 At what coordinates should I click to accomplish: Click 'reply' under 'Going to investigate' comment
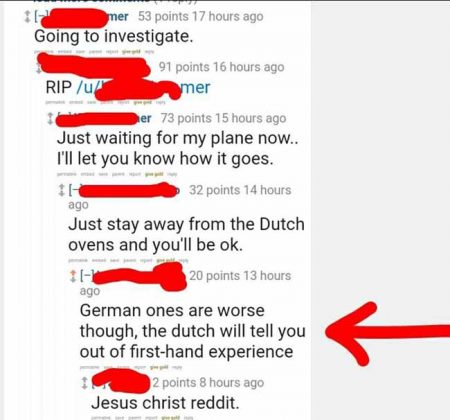149,52
